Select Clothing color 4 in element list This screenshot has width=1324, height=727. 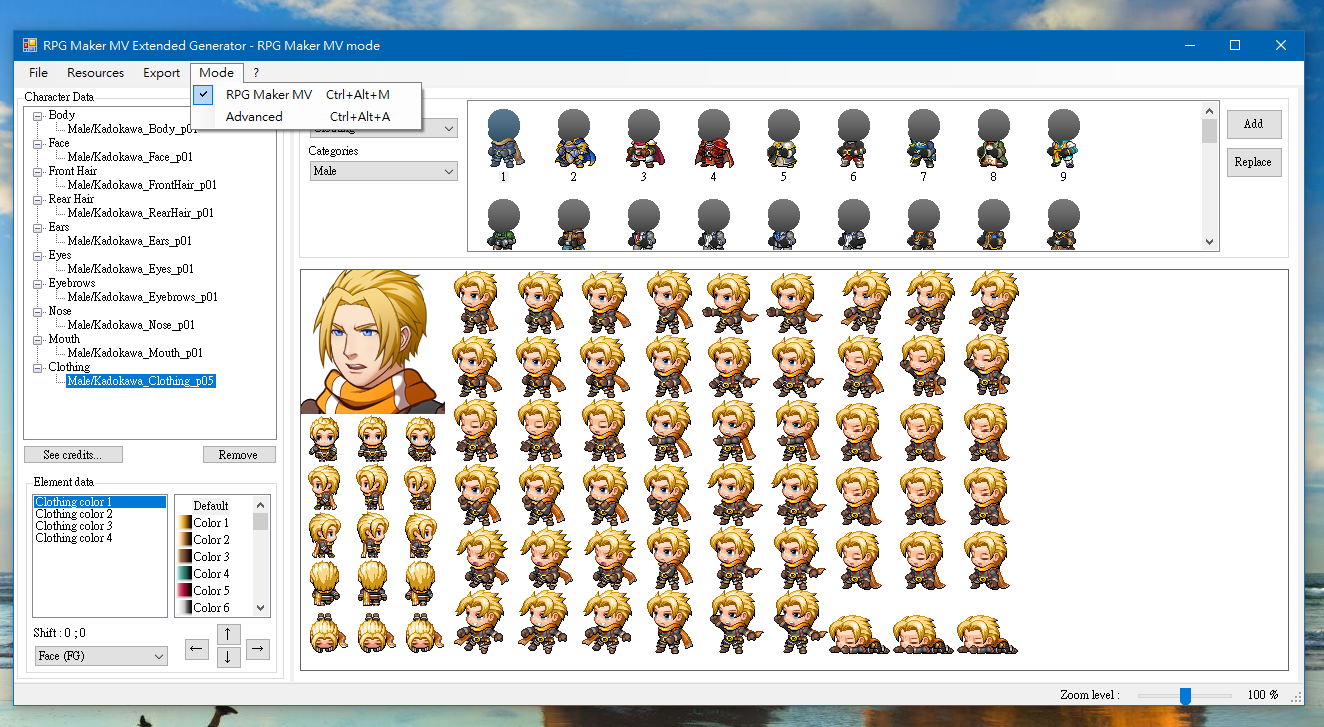coord(74,538)
